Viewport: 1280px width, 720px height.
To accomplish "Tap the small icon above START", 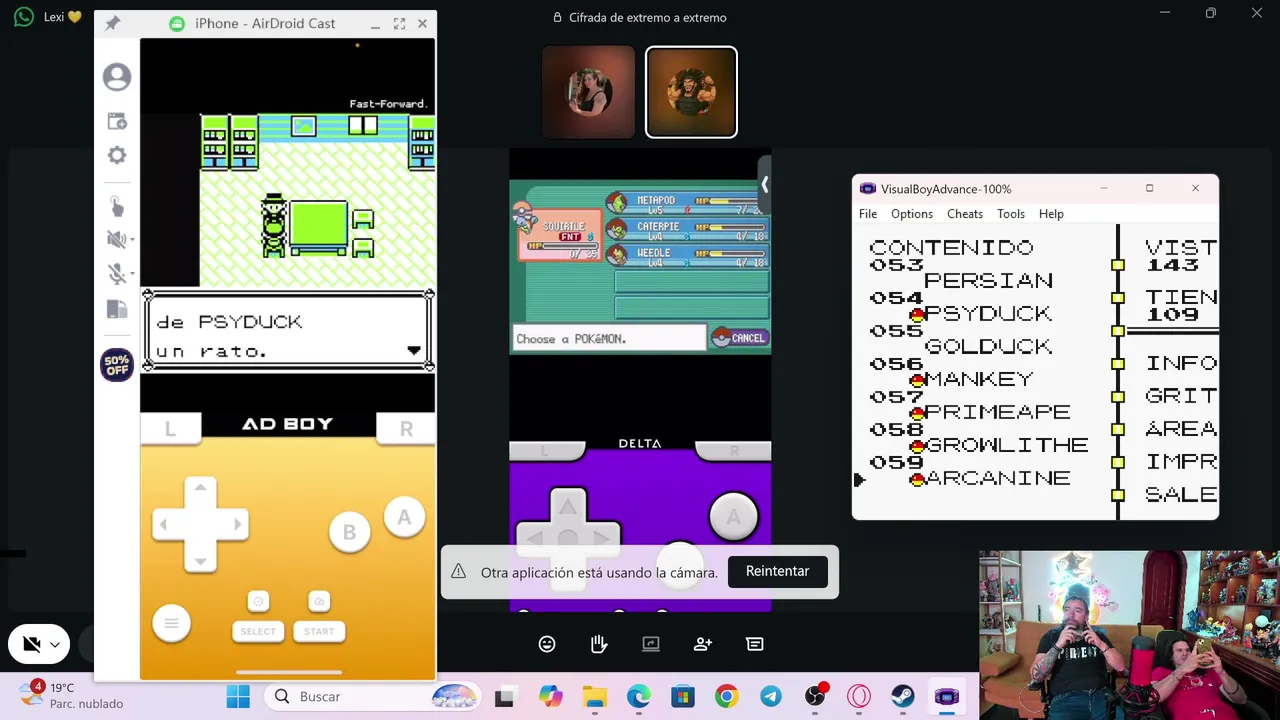I will (x=319, y=601).
